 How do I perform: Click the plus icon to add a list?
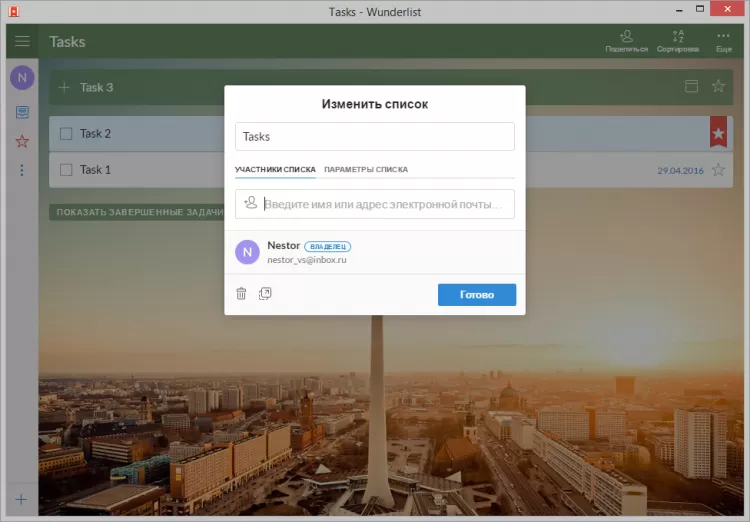coord(21,500)
